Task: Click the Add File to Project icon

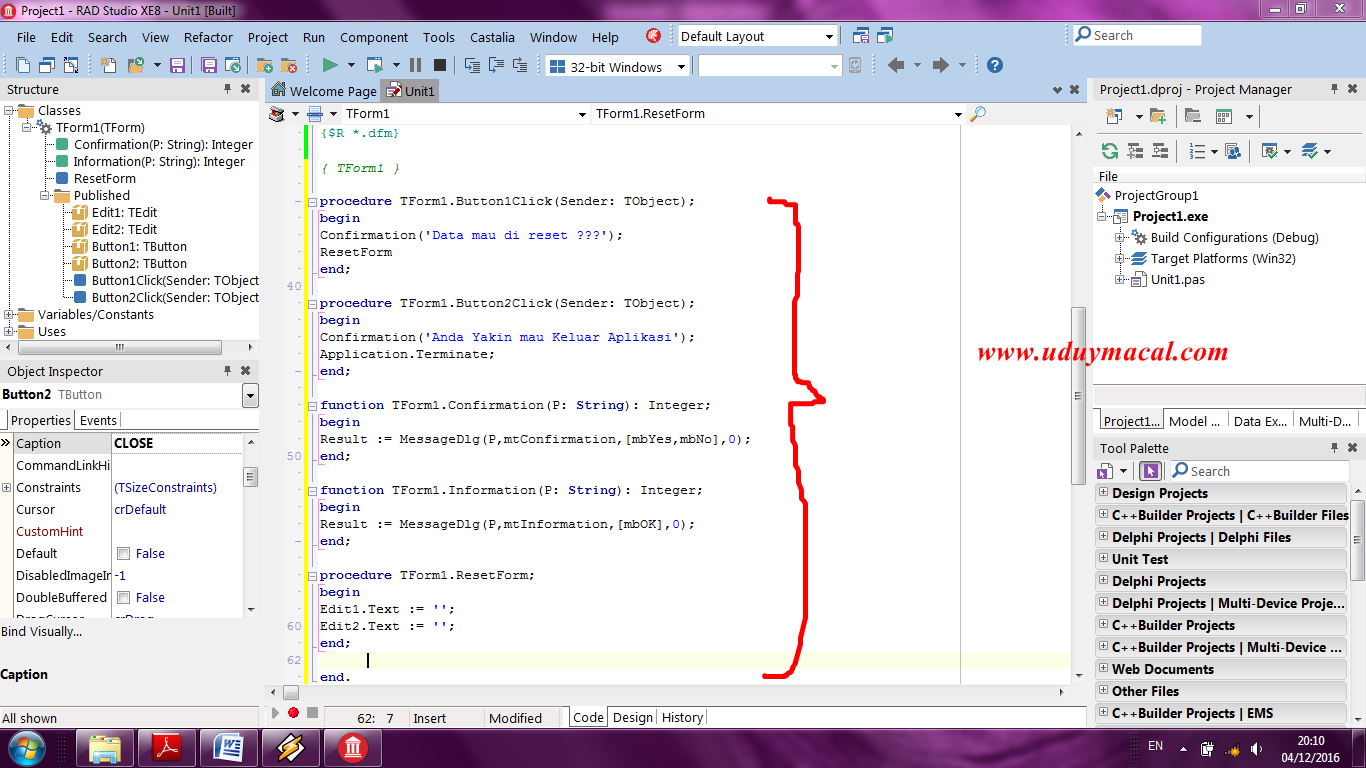Action: (x=264, y=66)
